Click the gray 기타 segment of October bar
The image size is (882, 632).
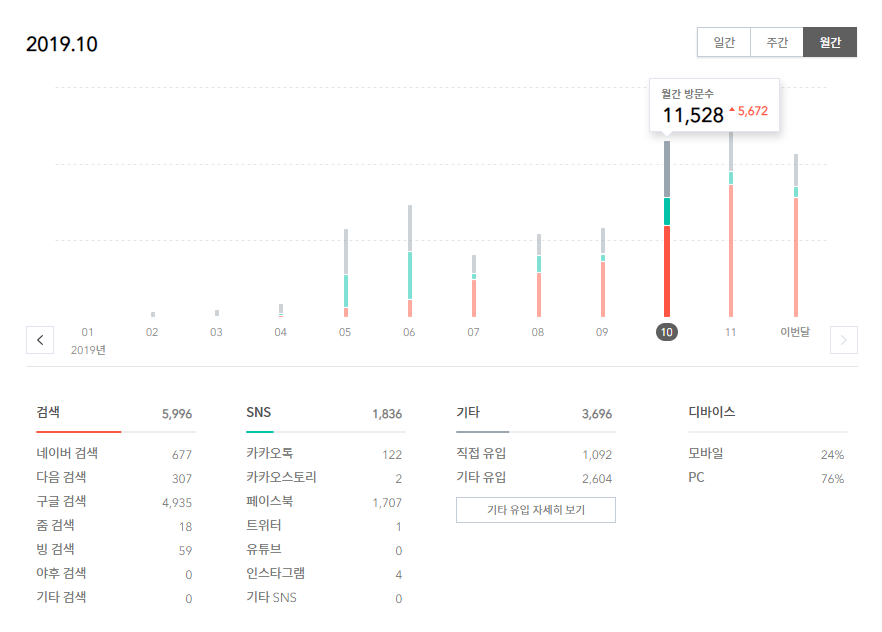coord(667,169)
